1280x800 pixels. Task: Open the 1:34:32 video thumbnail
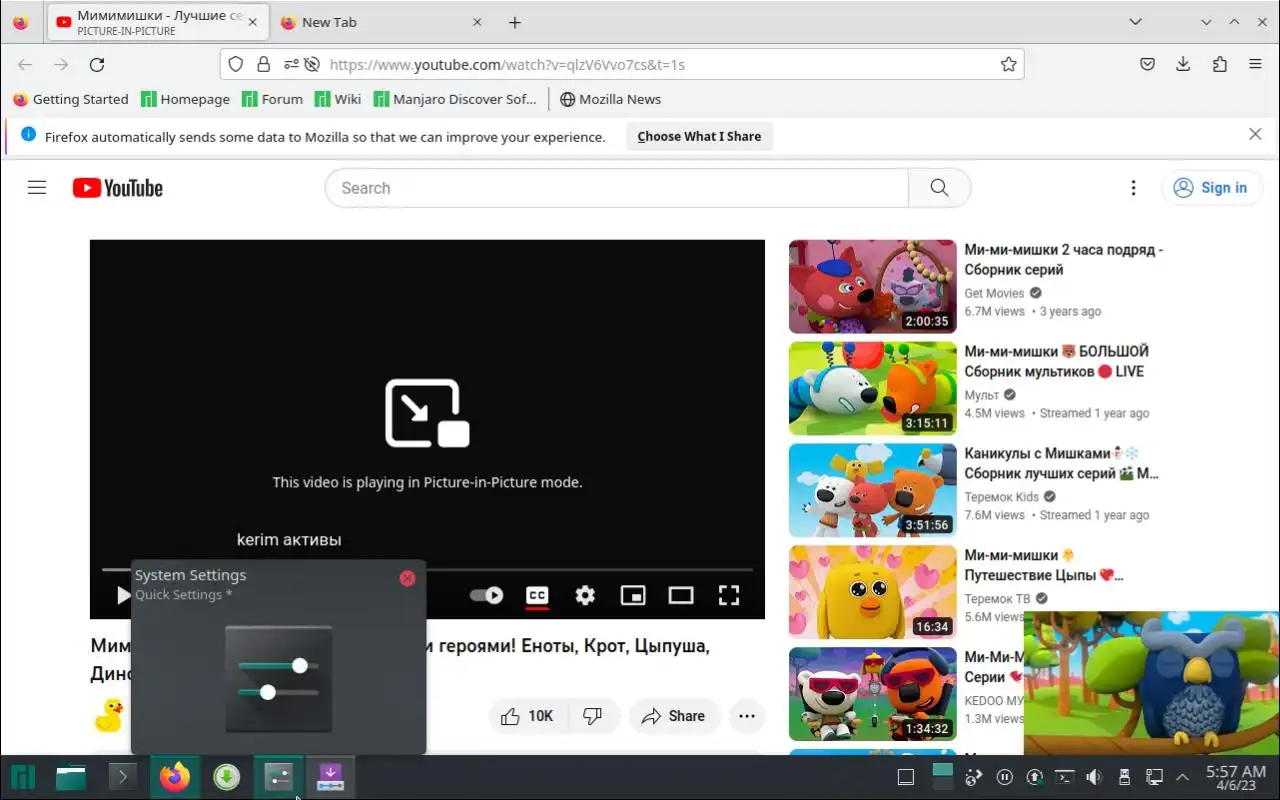coord(872,694)
